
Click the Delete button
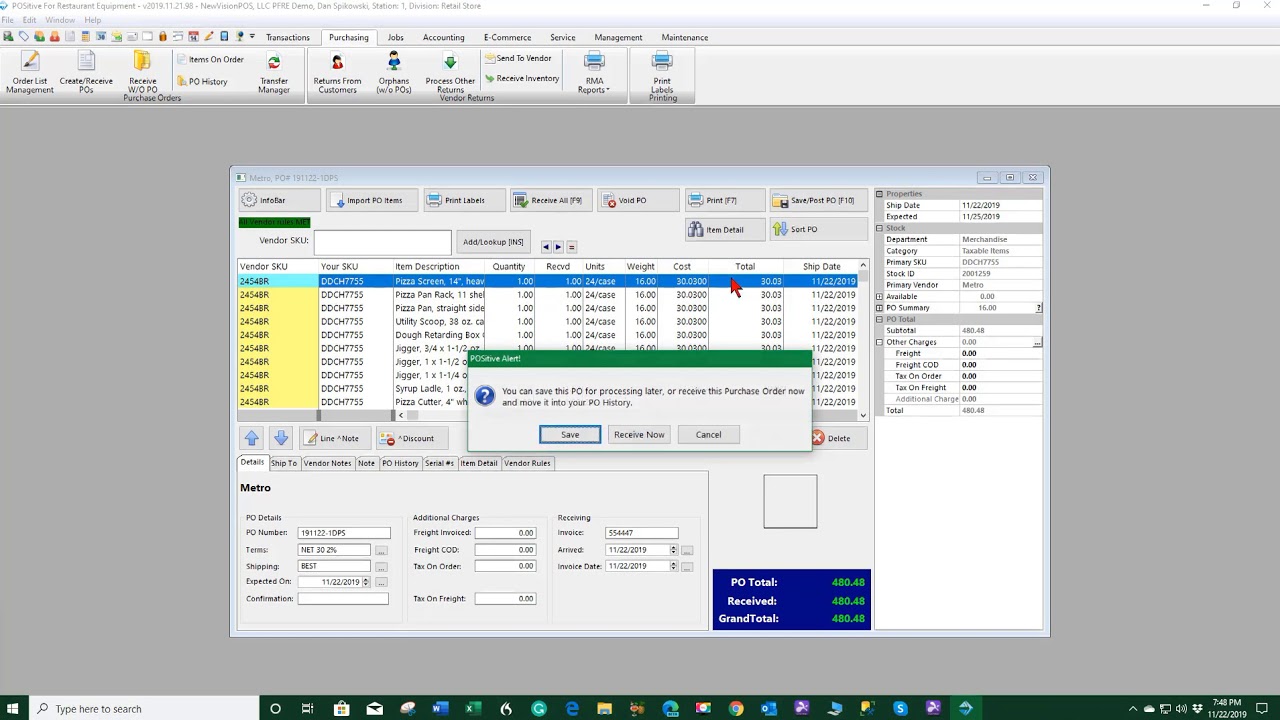click(836, 438)
